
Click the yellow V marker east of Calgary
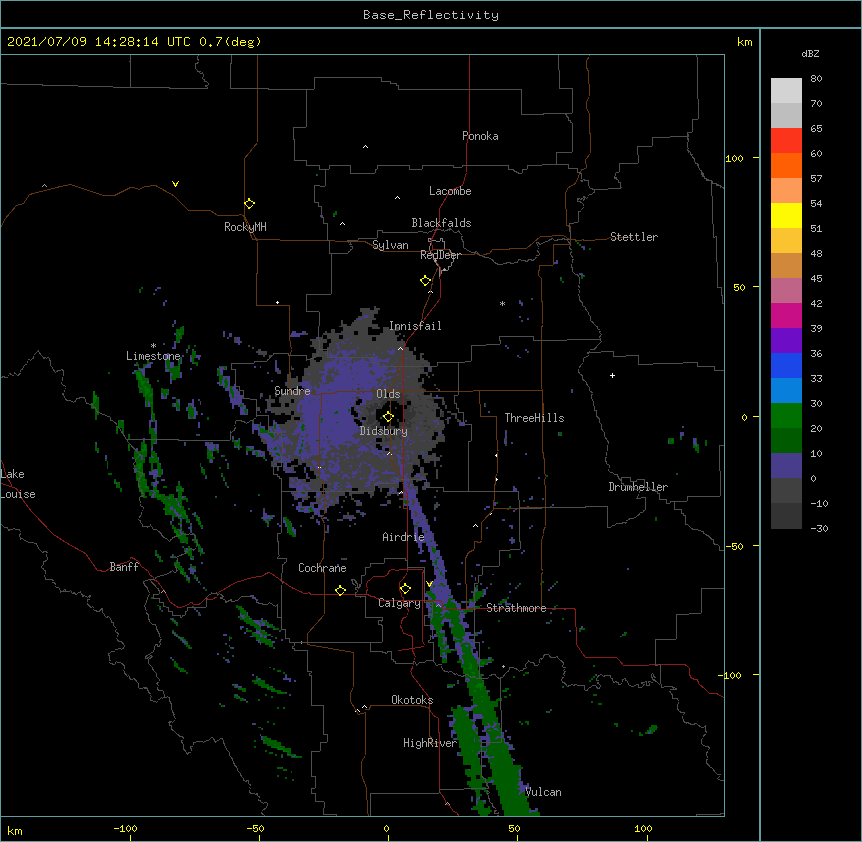429,584
